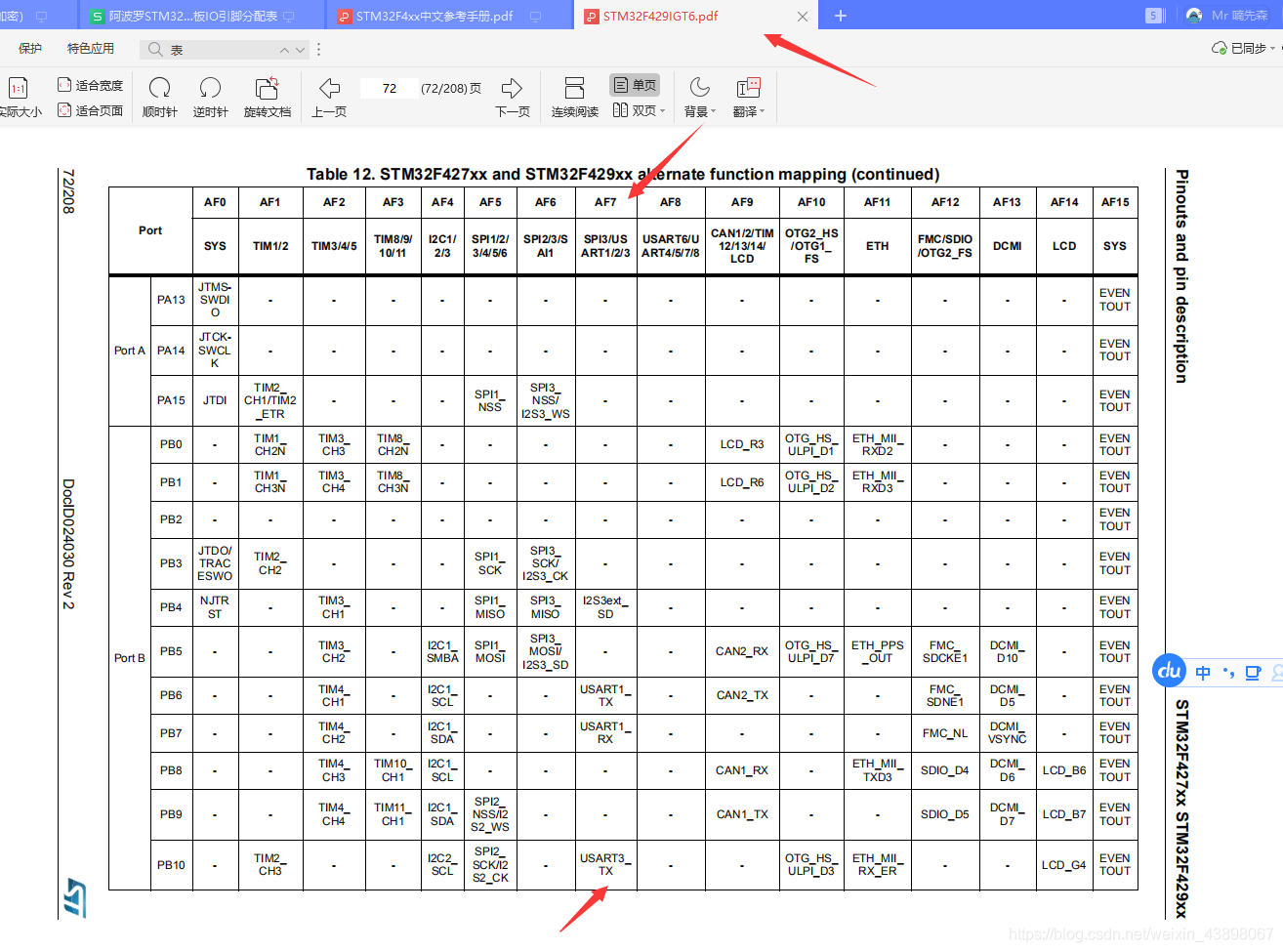Go to previous page (上一页)
Screen dimensions: 1283x952
point(329,98)
